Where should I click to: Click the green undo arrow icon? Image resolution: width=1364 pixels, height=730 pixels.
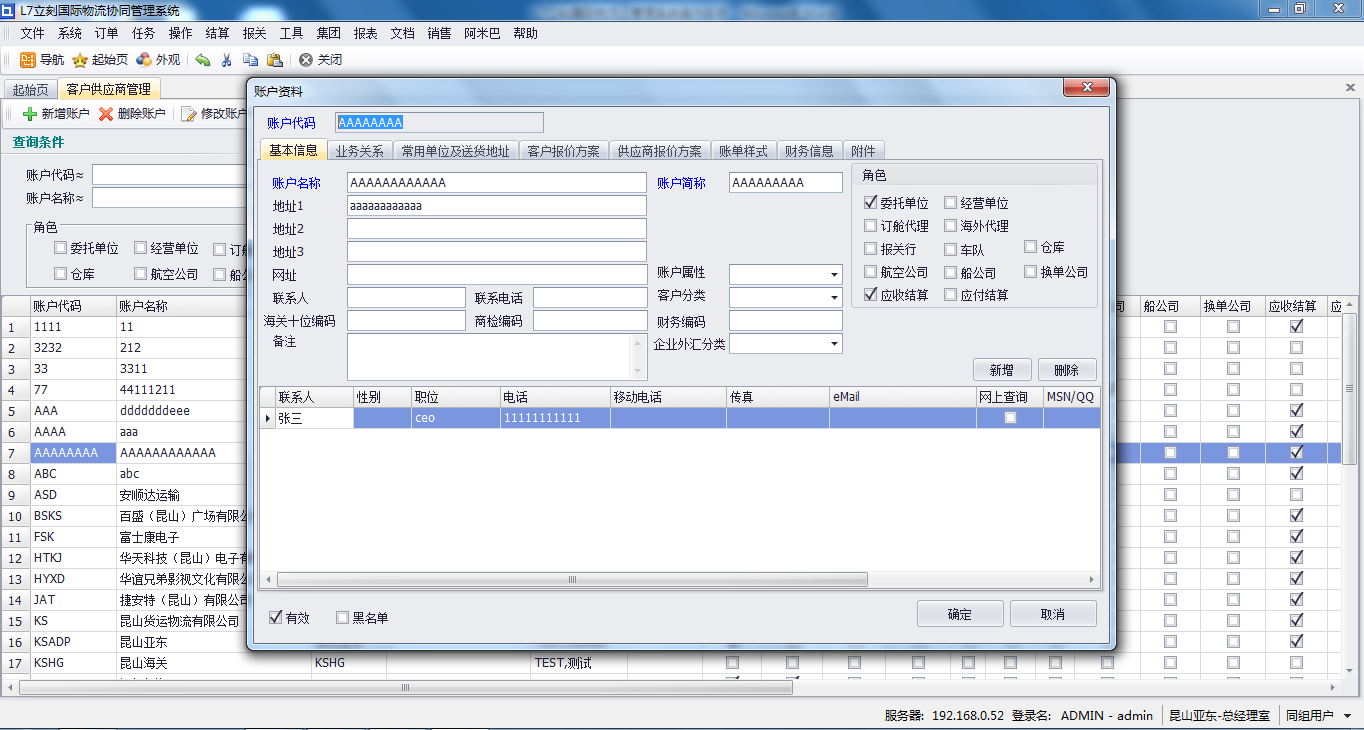203,60
